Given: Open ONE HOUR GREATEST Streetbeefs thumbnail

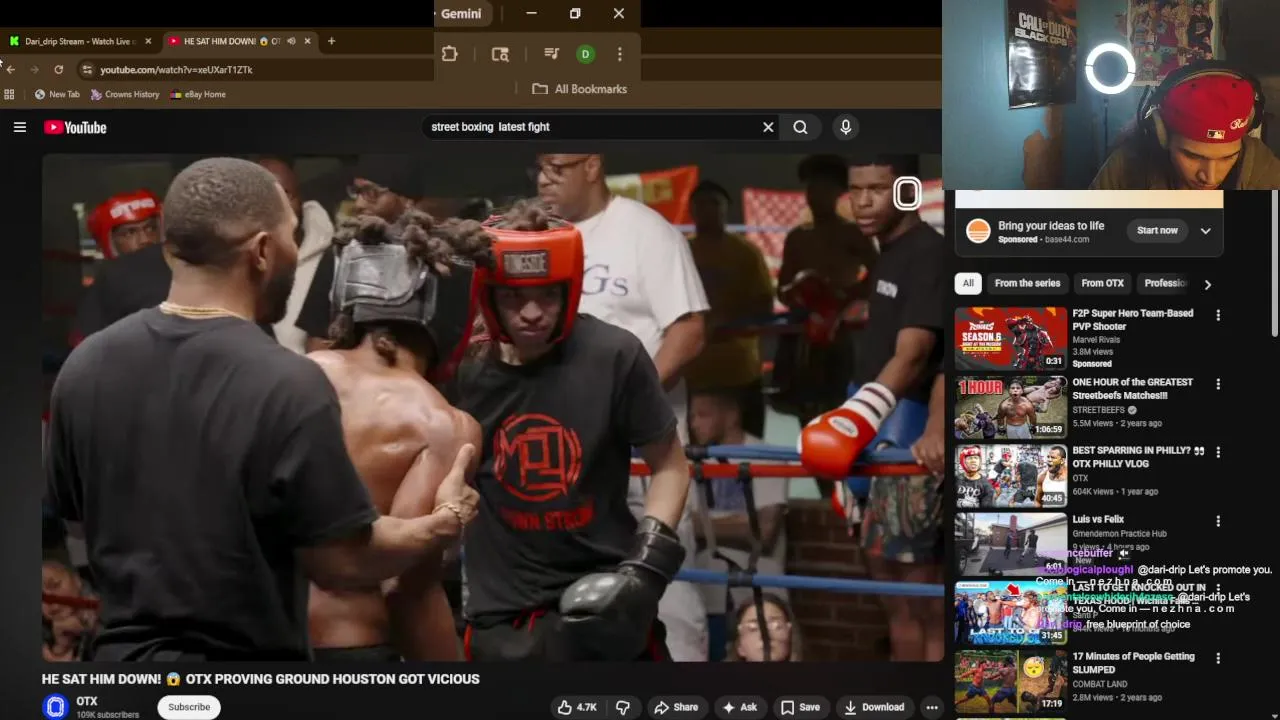Looking at the screenshot, I should click(1010, 407).
